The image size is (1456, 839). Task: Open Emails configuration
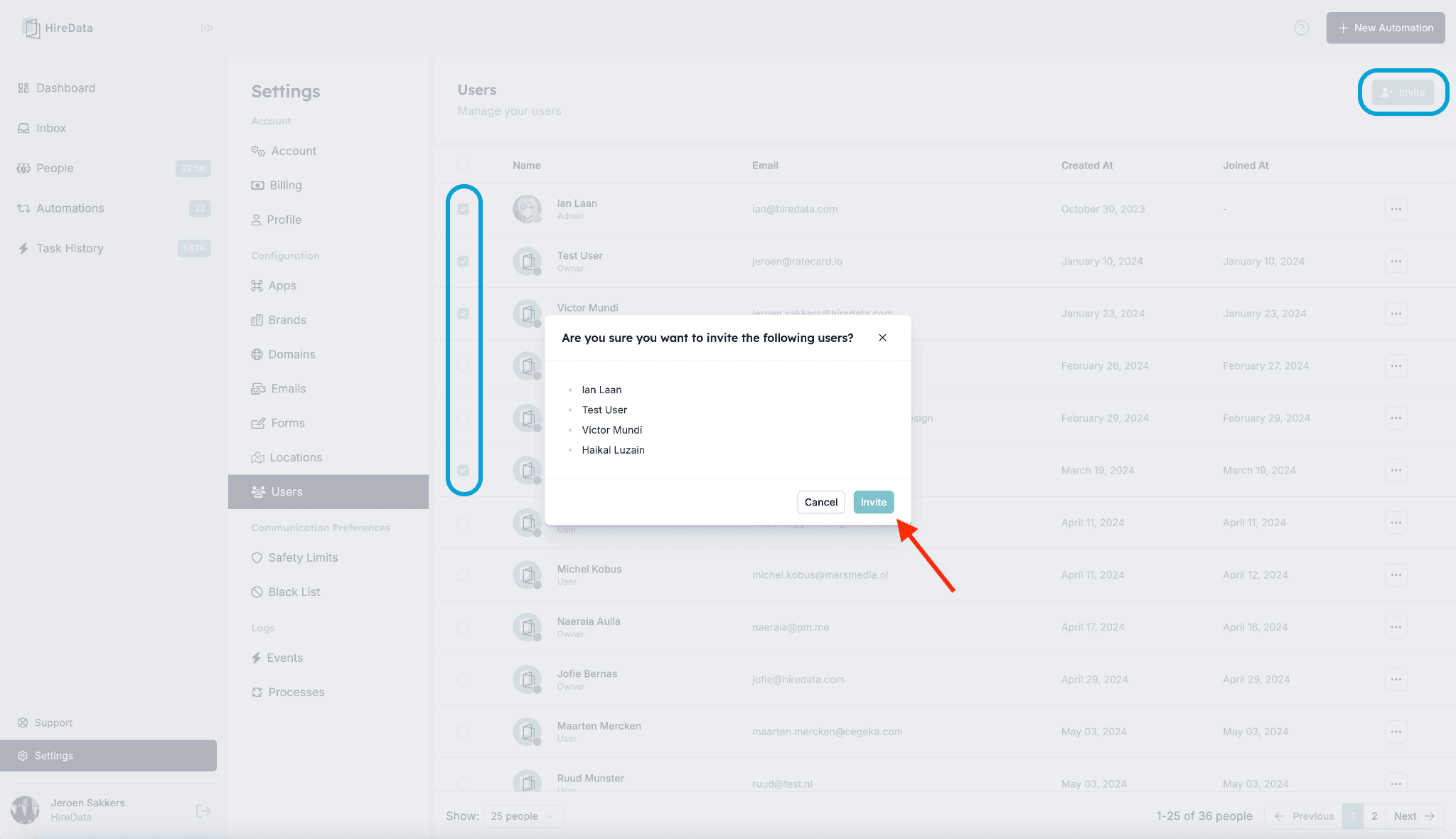point(288,389)
